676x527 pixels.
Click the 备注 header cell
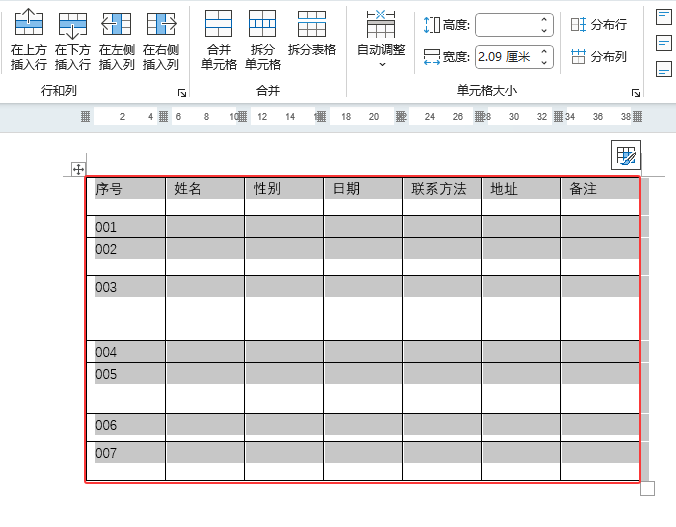[600, 196]
